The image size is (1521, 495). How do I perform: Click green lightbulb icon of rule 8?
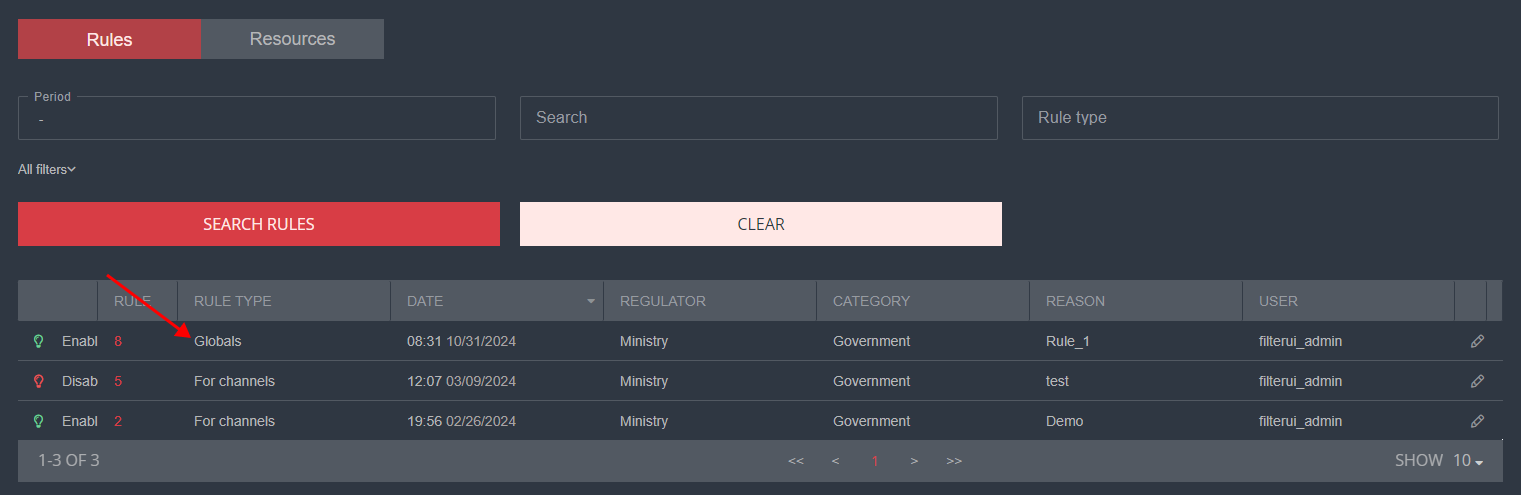[39, 341]
